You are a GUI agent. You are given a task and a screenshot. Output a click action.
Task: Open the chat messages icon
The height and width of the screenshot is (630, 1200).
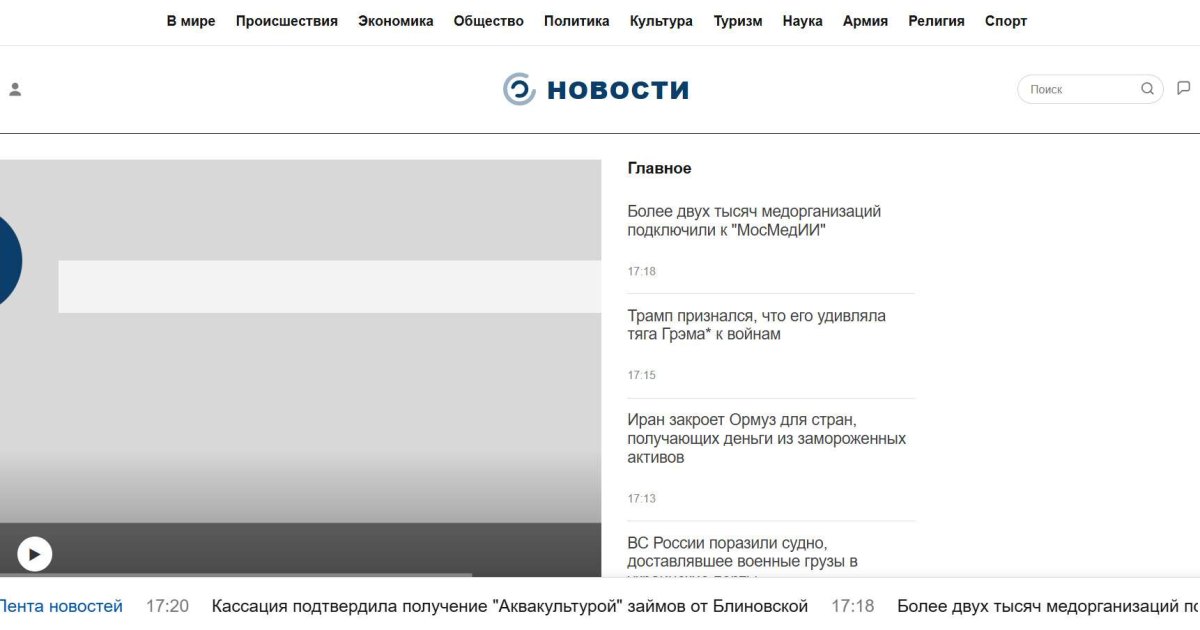1184,88
